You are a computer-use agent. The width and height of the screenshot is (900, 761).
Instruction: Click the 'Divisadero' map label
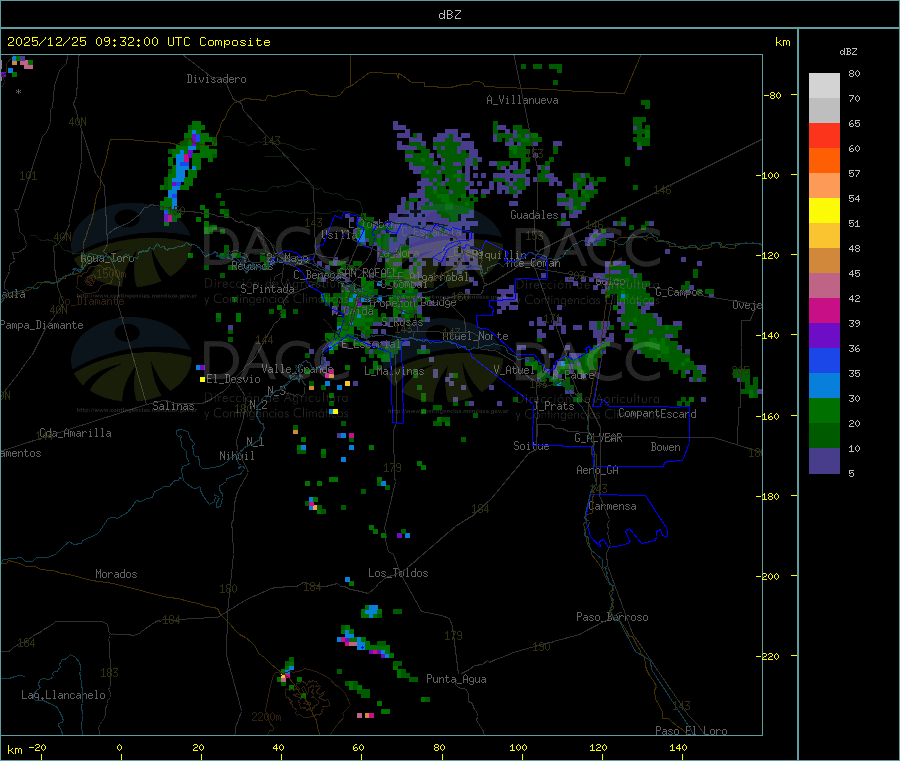[216, 79]
